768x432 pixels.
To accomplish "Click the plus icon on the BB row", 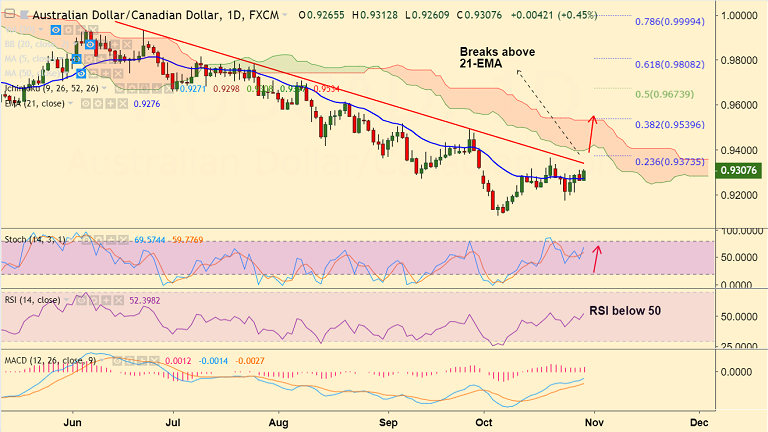I will (x=115, y=45).
